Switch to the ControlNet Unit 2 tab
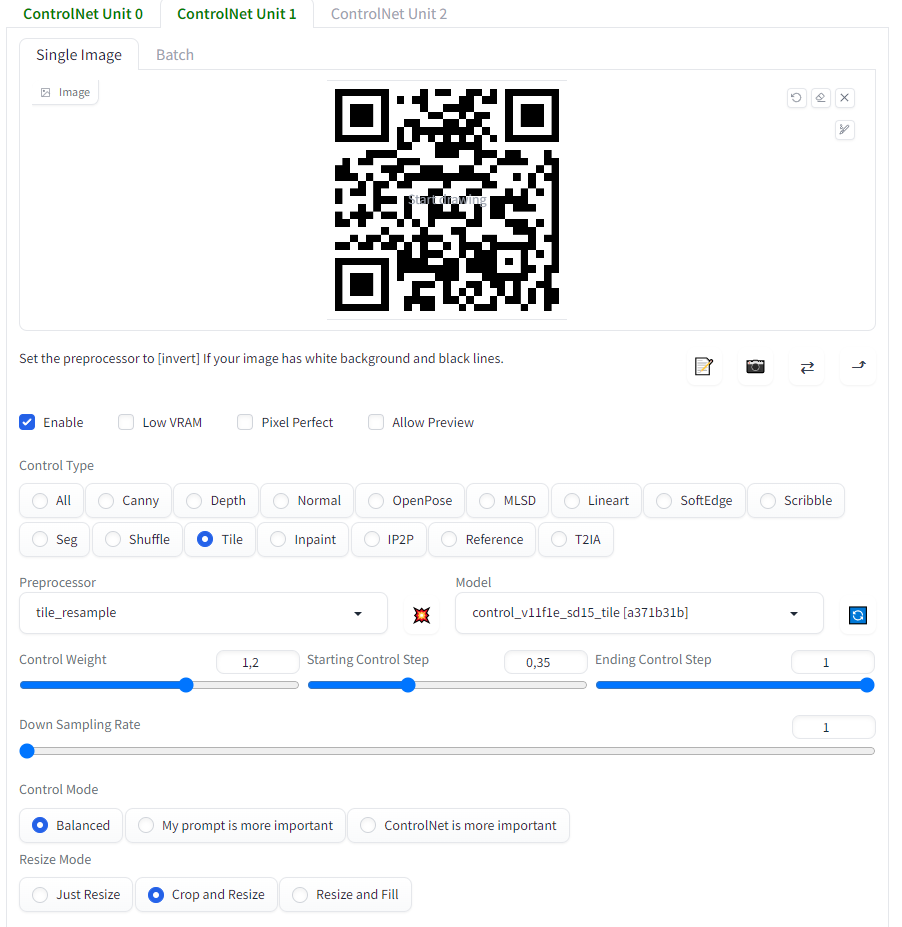Screen dimensions: 902x927 [x=388, y=14]
